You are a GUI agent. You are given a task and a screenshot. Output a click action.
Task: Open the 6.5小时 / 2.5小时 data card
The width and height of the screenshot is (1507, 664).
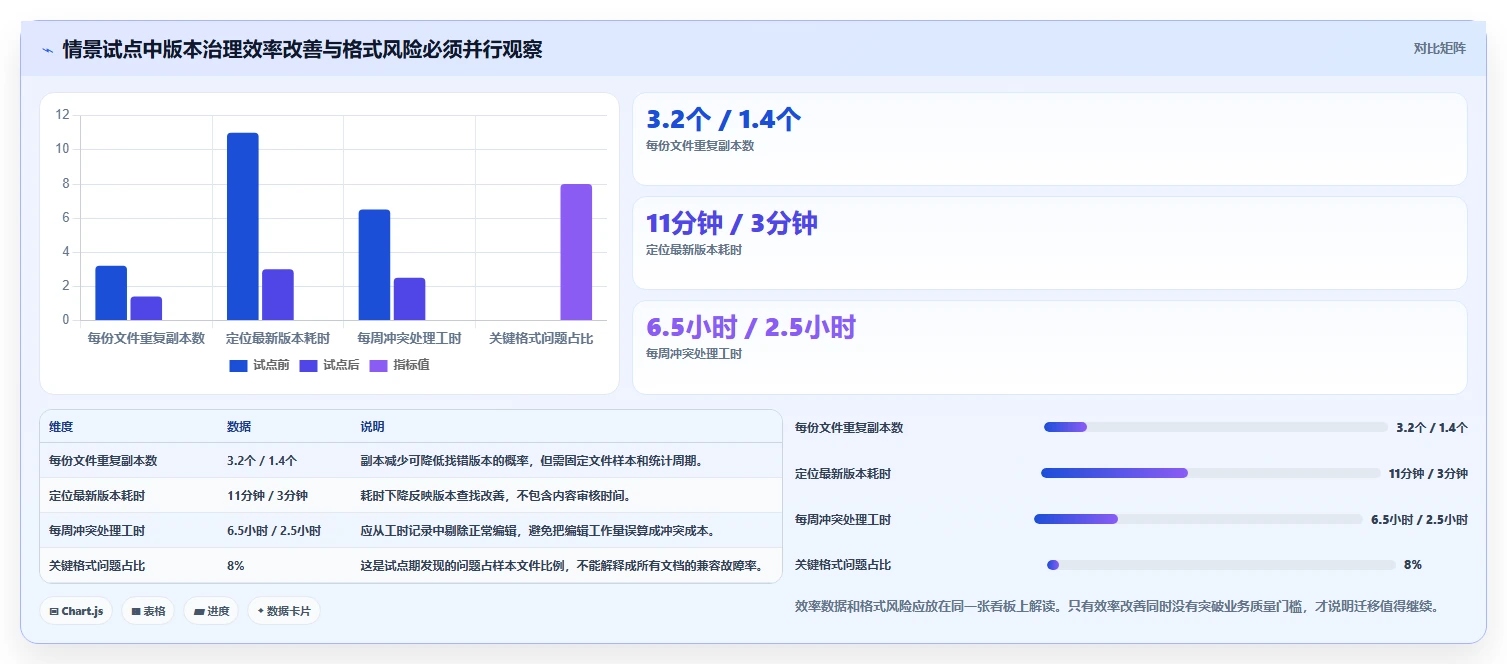pos(1050,347)
